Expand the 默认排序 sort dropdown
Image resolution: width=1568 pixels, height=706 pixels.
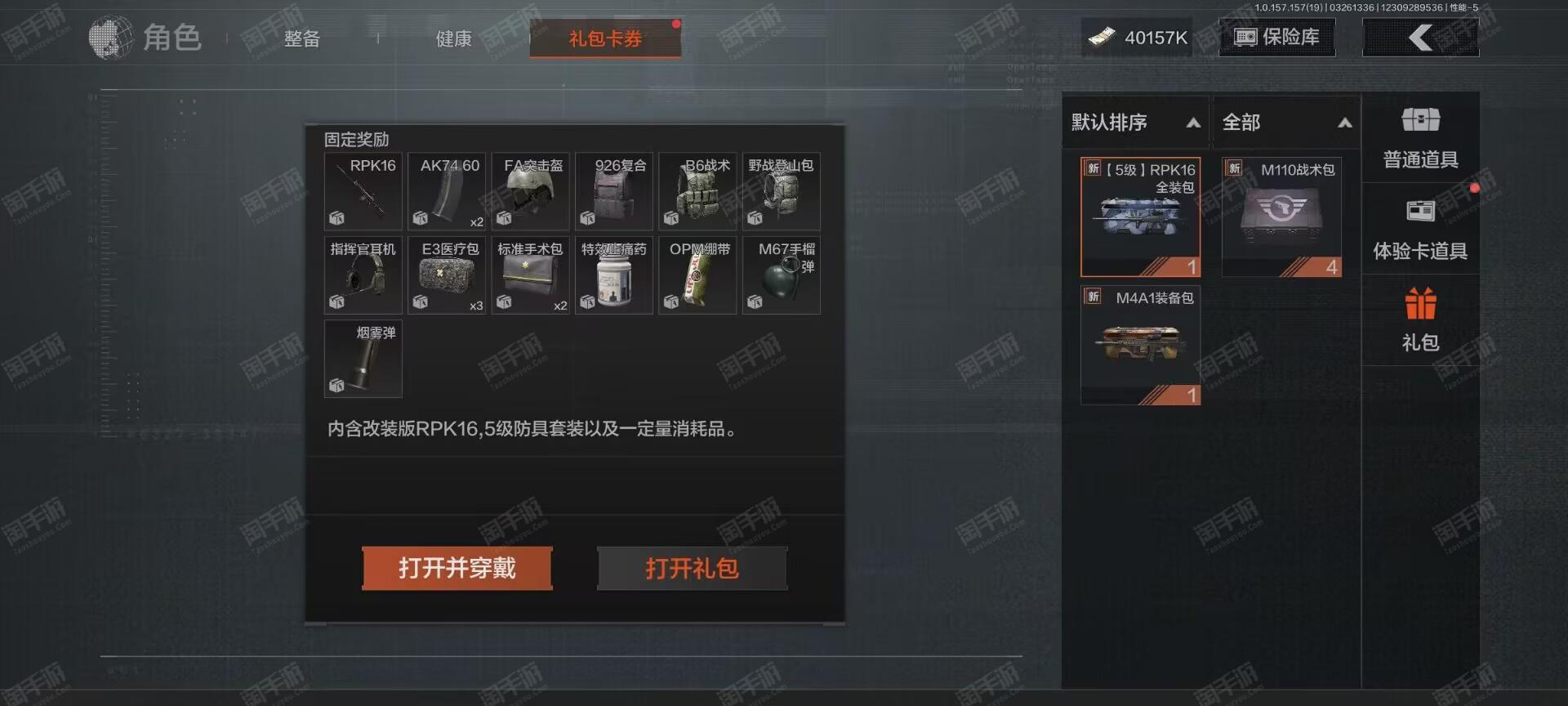click(x=1136, y=123)
